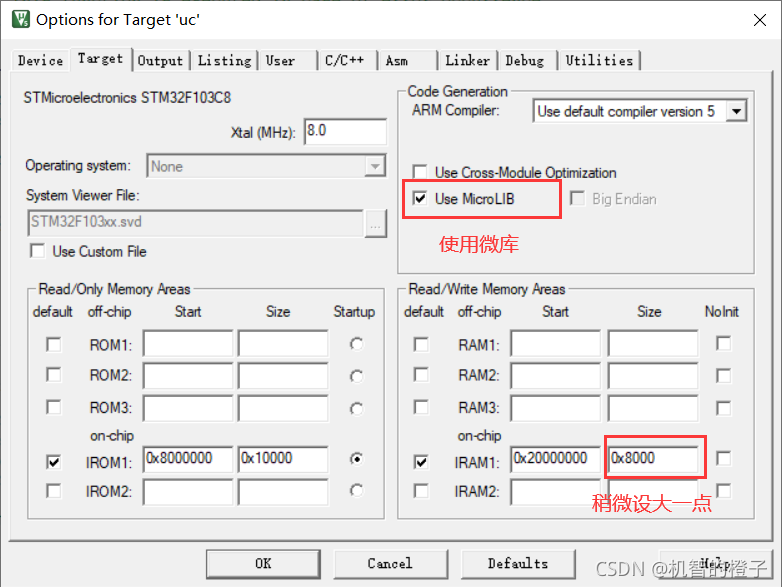Check the RAM2 default checkbox
Viewport: 782px width, 587px height.
421,375
